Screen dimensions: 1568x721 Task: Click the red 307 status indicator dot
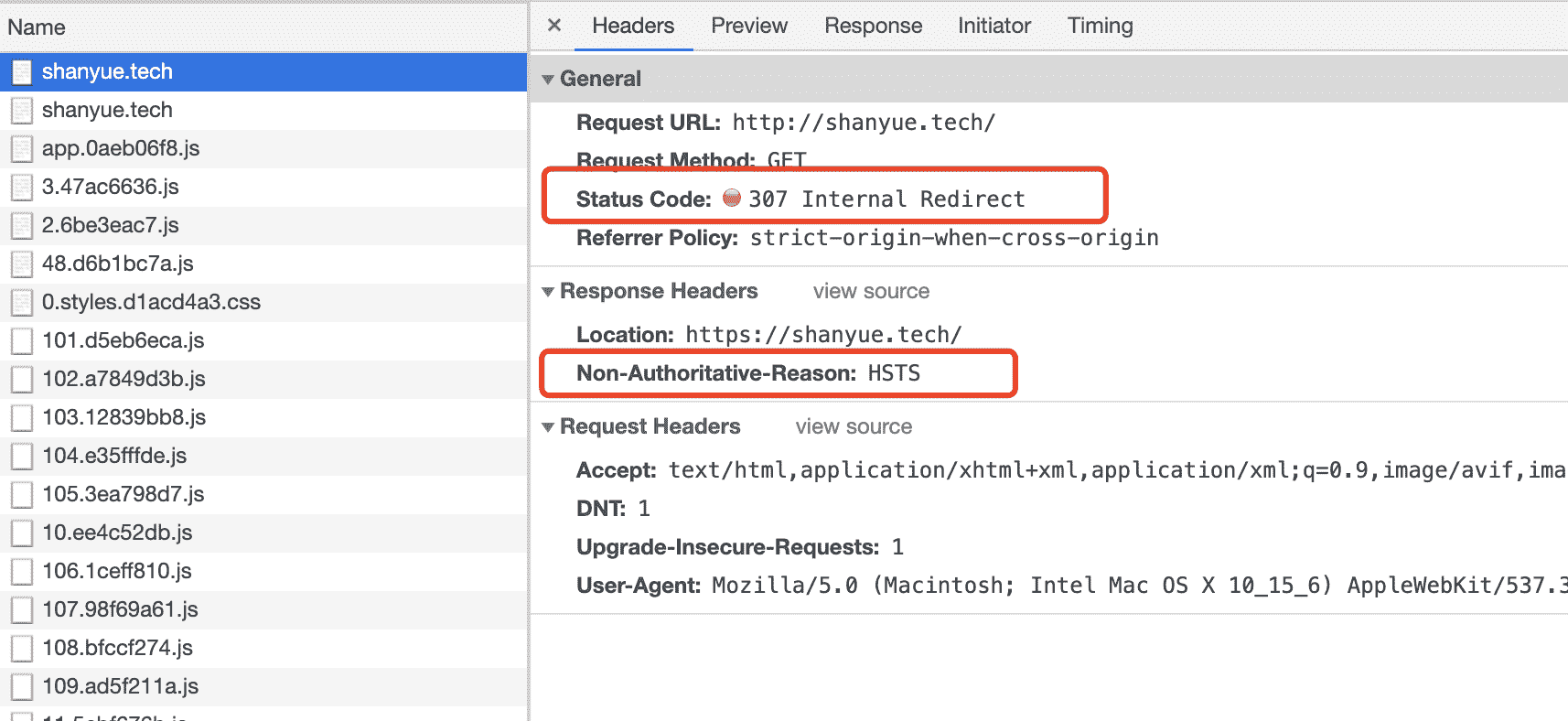[731, 198]
